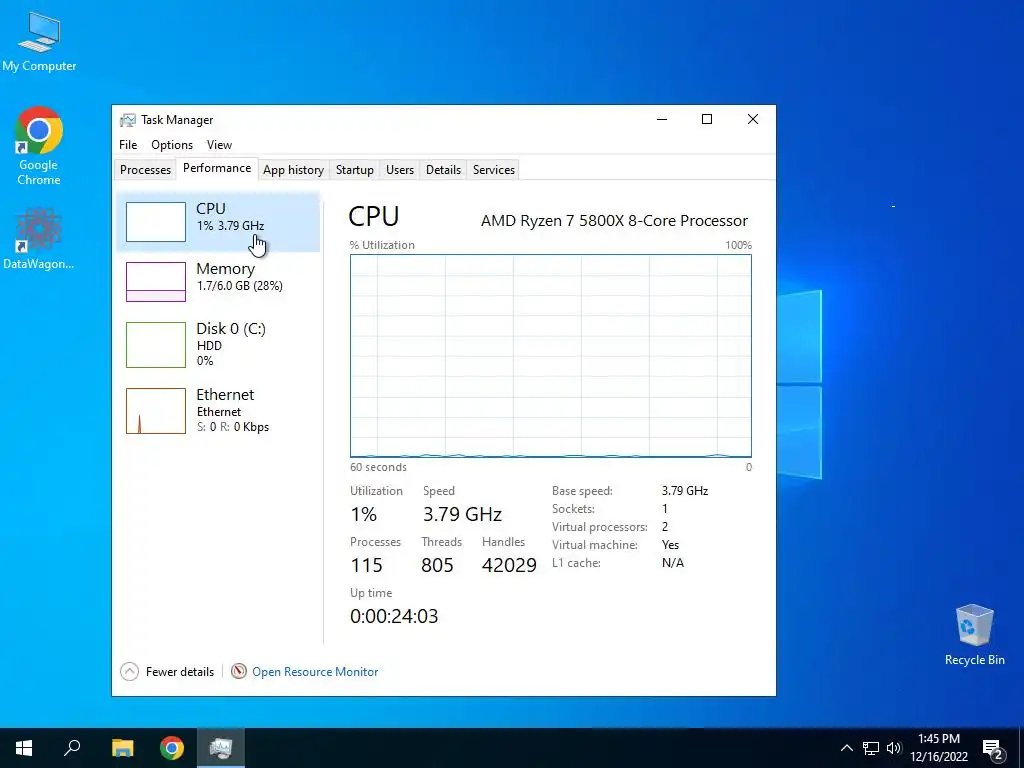Close the Task Manager window
1024x768 pixels.
(752, 119)
